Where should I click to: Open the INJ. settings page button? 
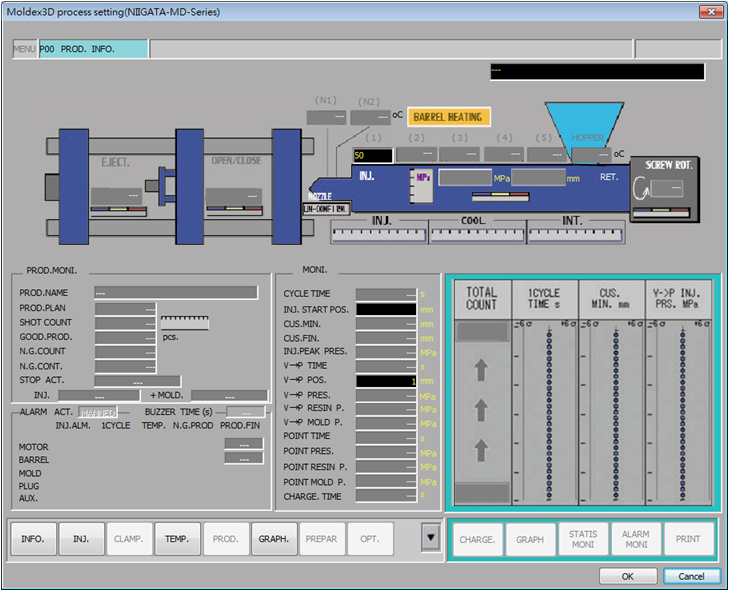[81, 538]
